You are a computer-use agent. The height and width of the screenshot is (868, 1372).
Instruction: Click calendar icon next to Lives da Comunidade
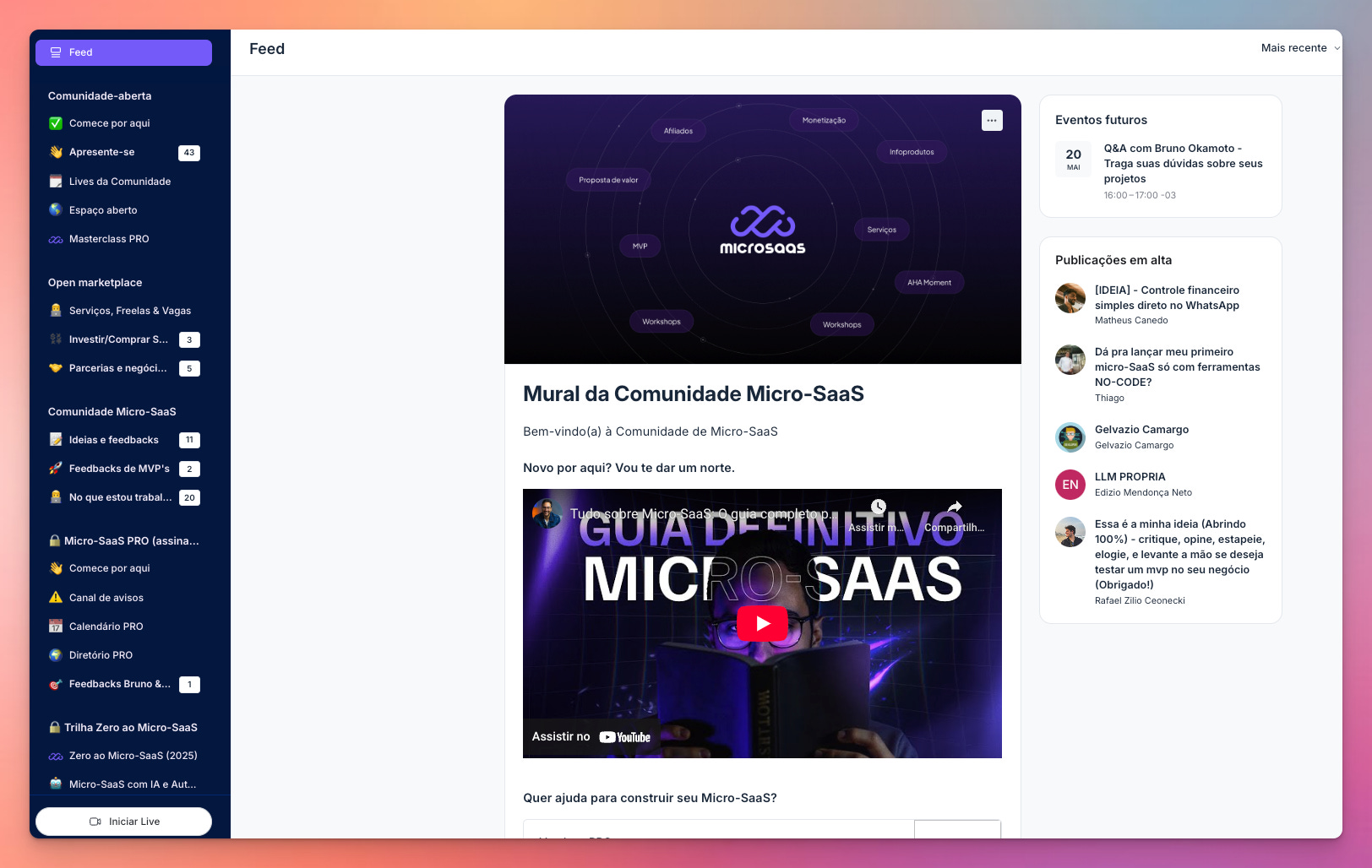coord(56,182)
